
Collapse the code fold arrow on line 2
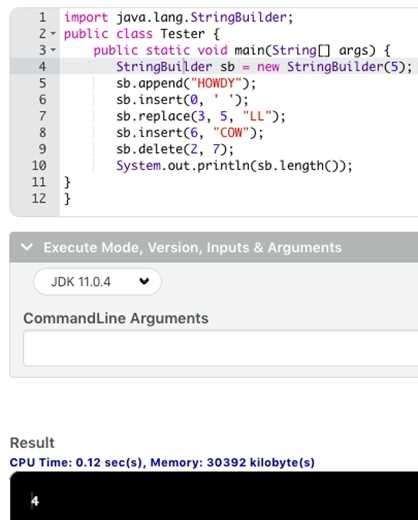[53, 34]
